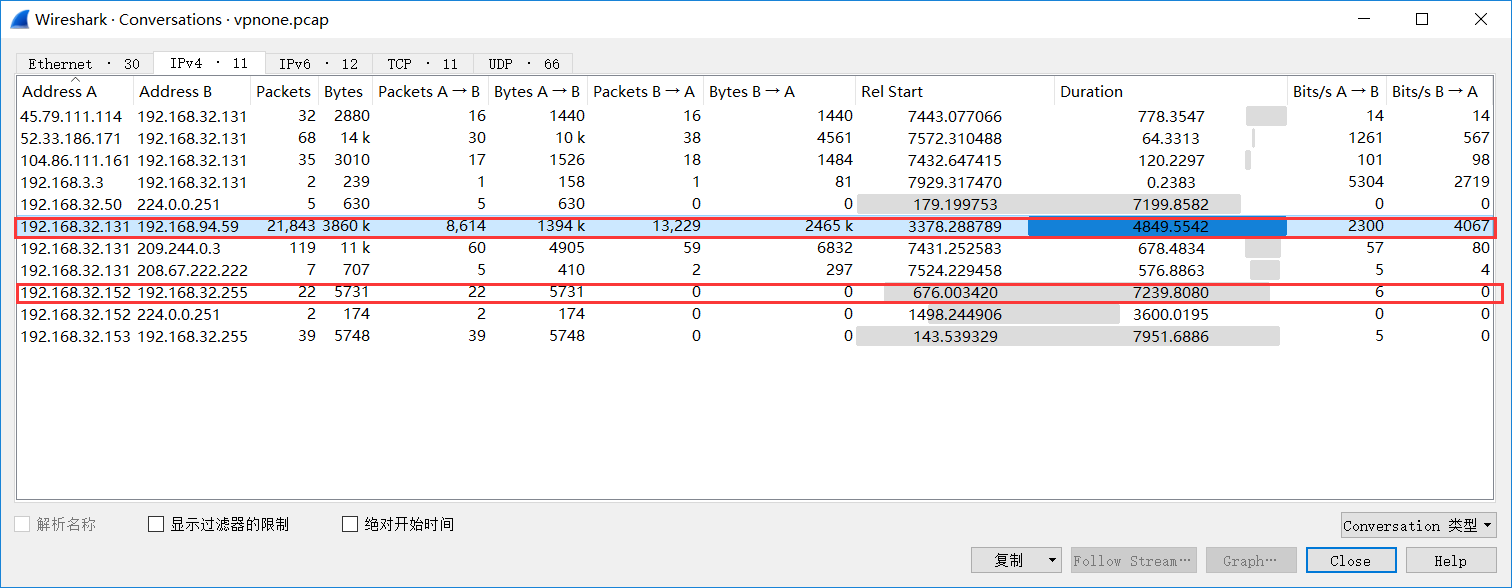
Task: Click the Wireshark shark fin icon
Action: pyautogui.click(x=19, y=19)
